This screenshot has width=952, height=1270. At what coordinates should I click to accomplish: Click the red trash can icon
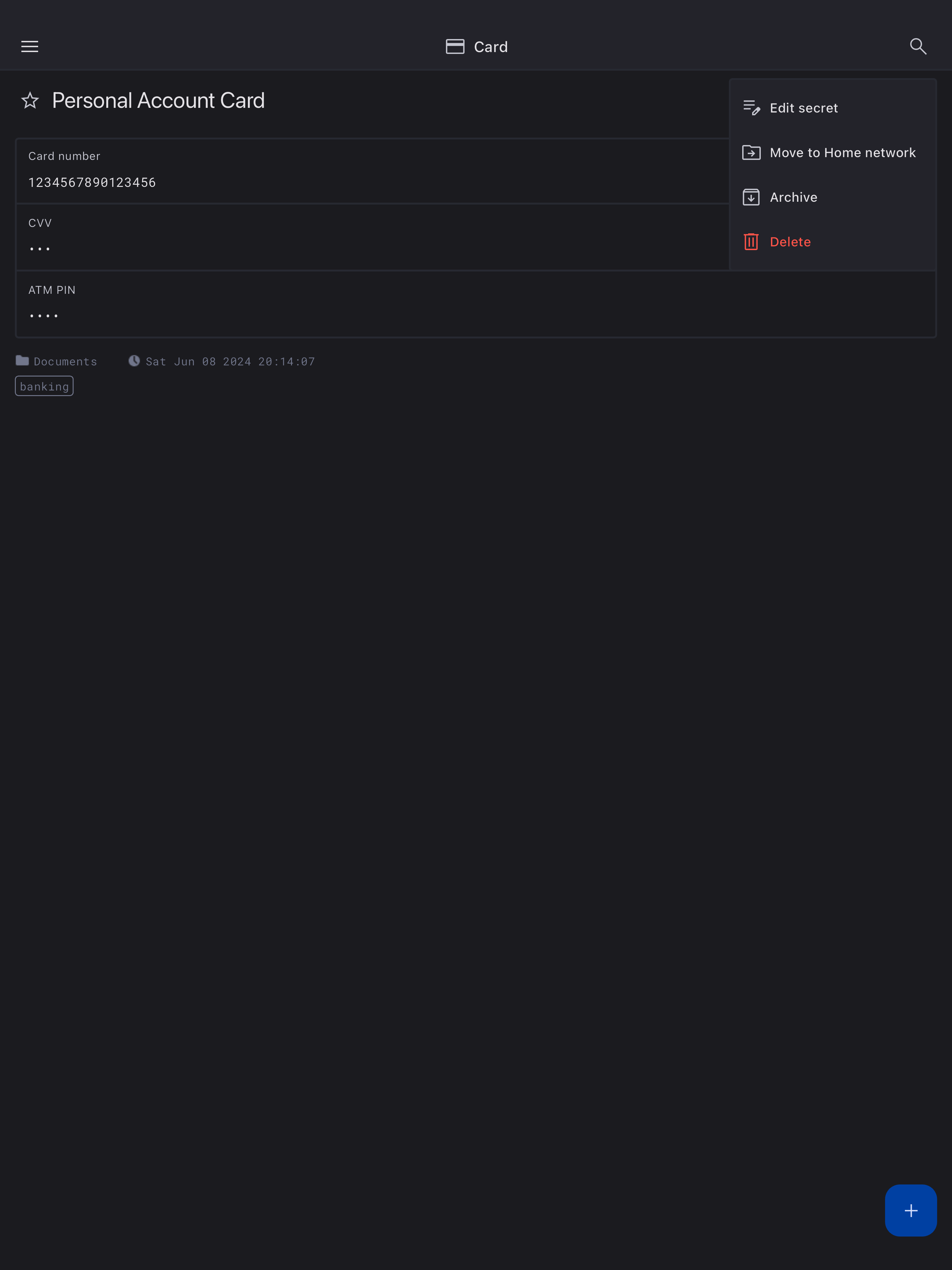point(751,242)
